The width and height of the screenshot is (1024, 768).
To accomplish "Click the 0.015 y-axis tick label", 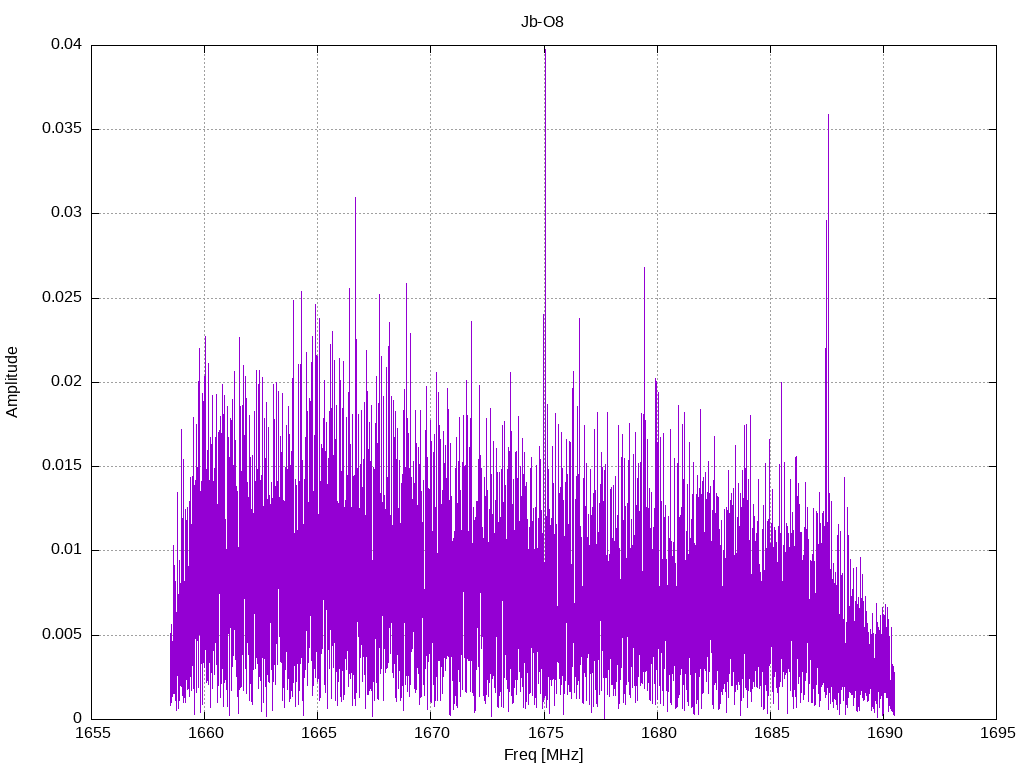I will 61,466.
